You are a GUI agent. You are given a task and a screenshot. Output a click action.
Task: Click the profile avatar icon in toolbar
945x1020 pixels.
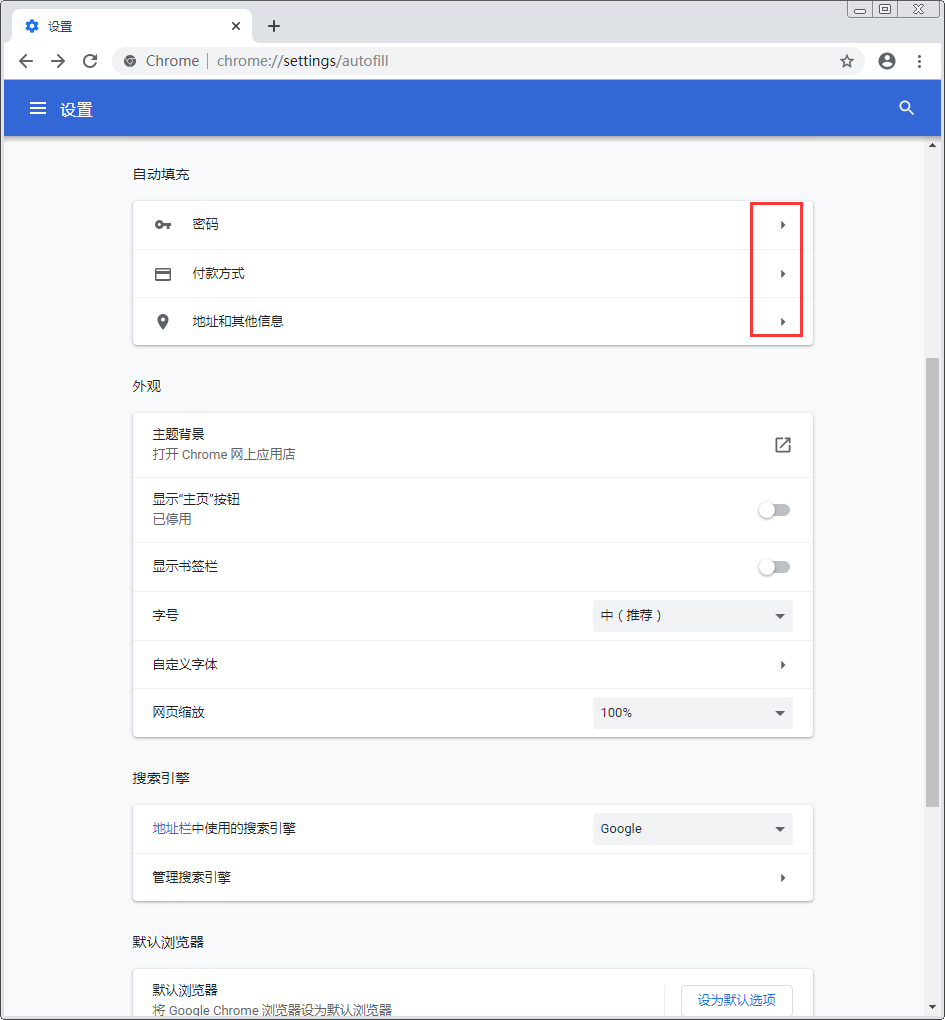(886, 61)
